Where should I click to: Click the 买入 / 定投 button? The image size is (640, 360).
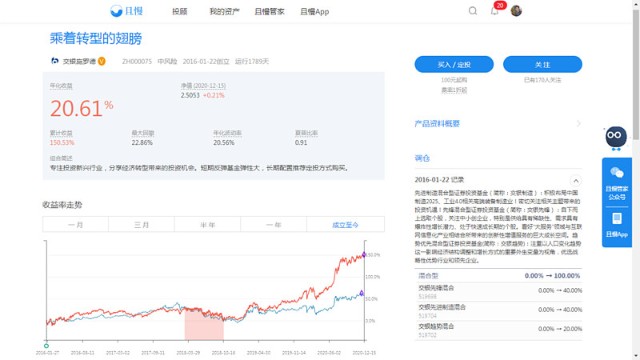pos(454,64)
